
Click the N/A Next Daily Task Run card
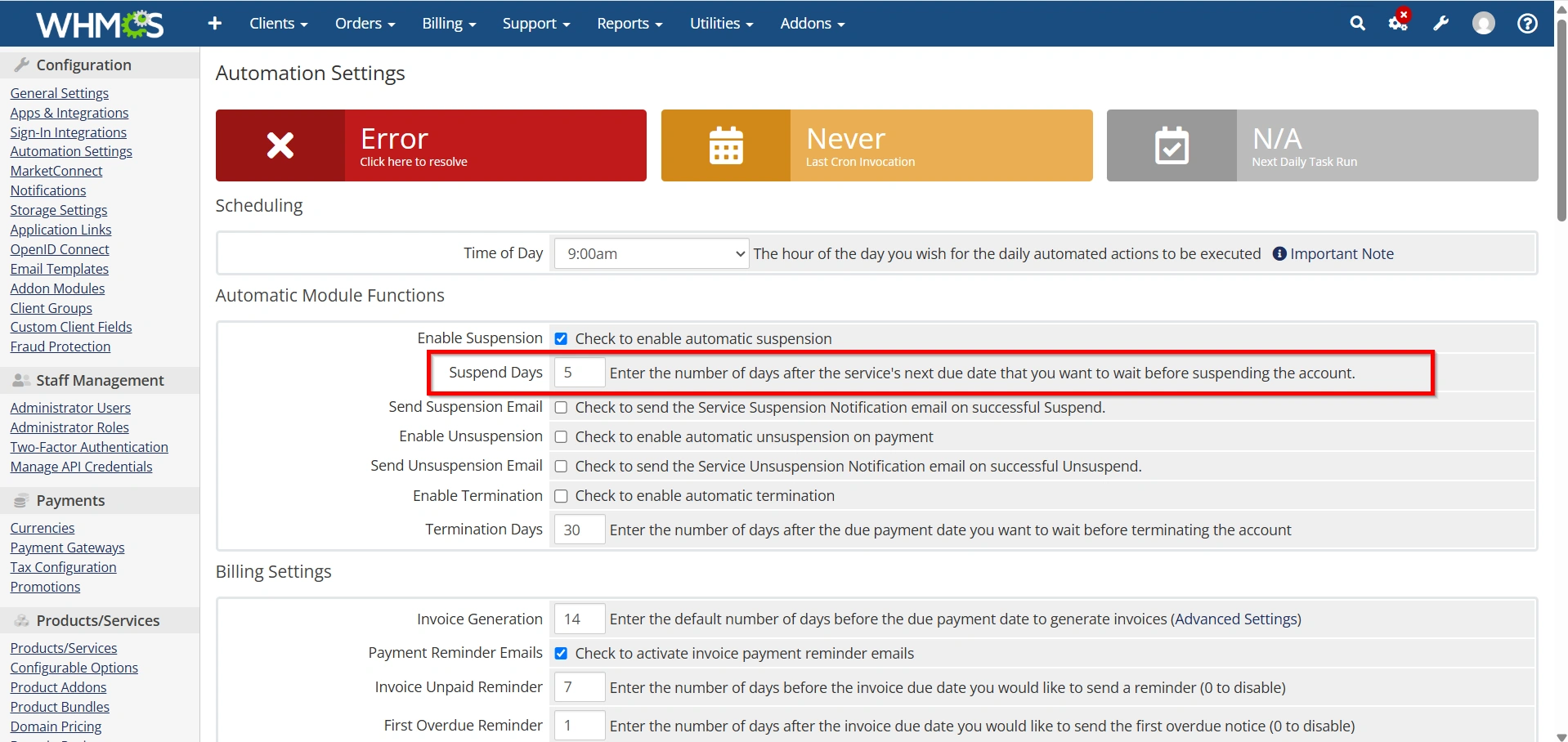coord(1323,145)
